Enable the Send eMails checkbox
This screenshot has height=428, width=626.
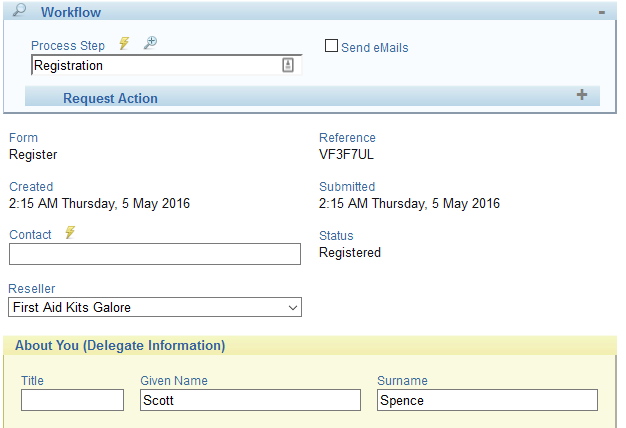click(x=332, y=46)
